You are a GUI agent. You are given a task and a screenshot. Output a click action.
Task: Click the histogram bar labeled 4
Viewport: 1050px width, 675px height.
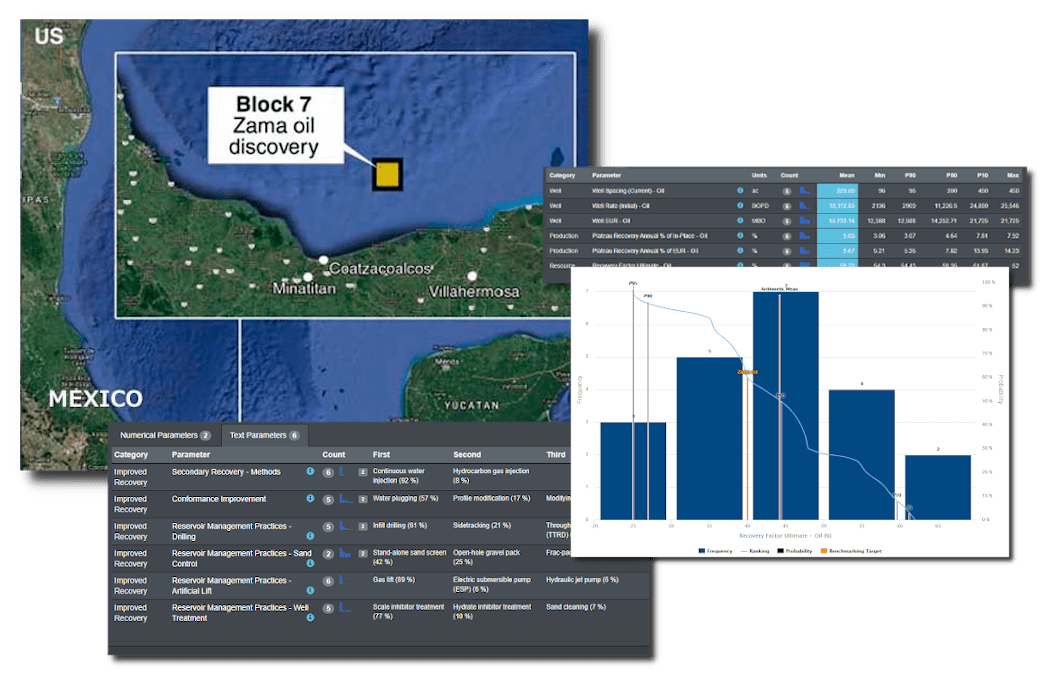pyautogui.click(x=862, y=454)
